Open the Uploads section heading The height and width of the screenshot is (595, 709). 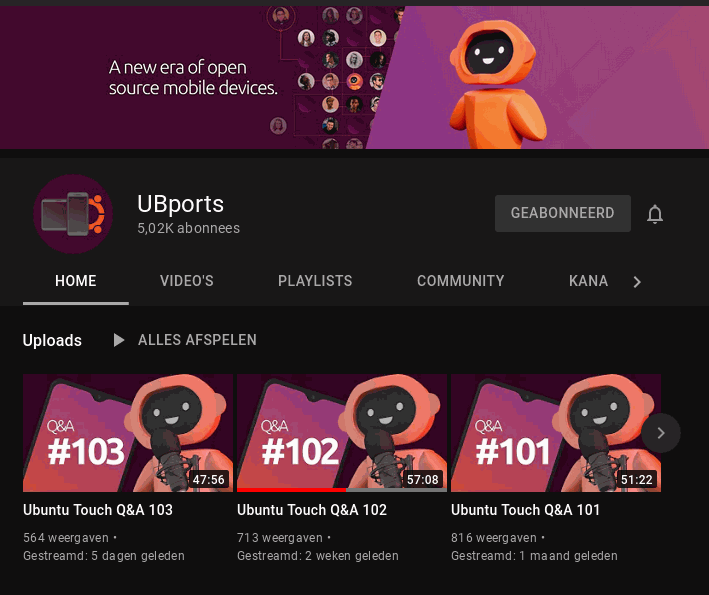52,340
